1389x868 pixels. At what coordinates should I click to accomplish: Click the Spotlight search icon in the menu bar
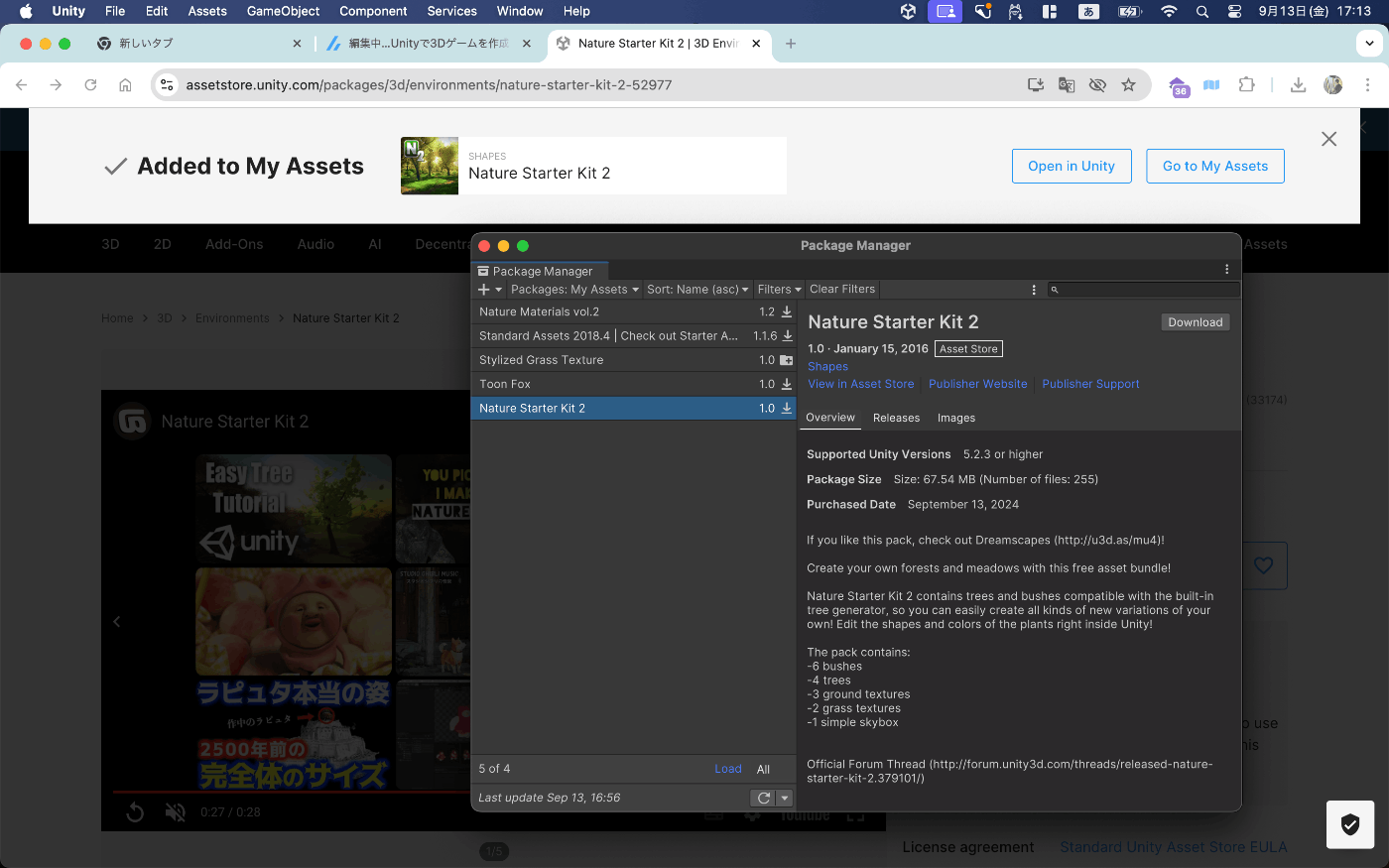point(1202,12)
